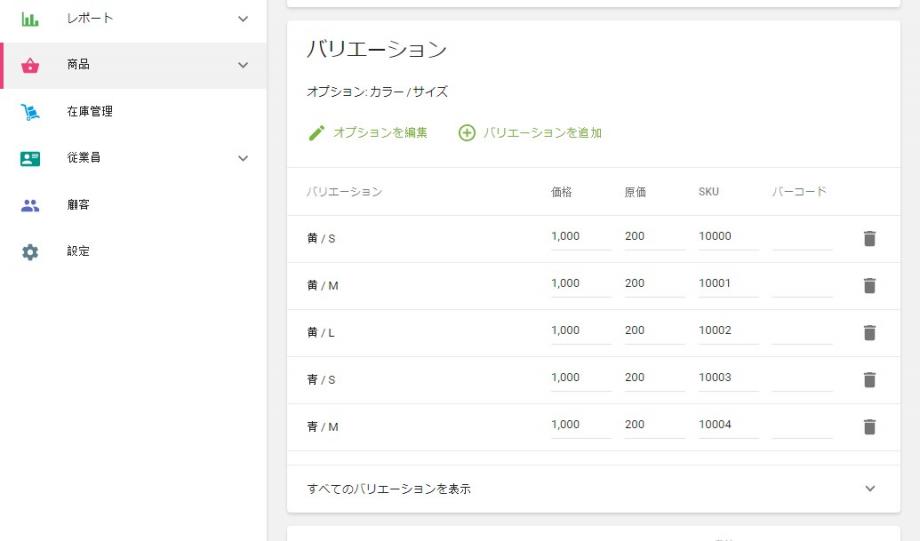Delete the 青 / S variation row
Viewport: 920px width, 541px height.
[869, 379]
